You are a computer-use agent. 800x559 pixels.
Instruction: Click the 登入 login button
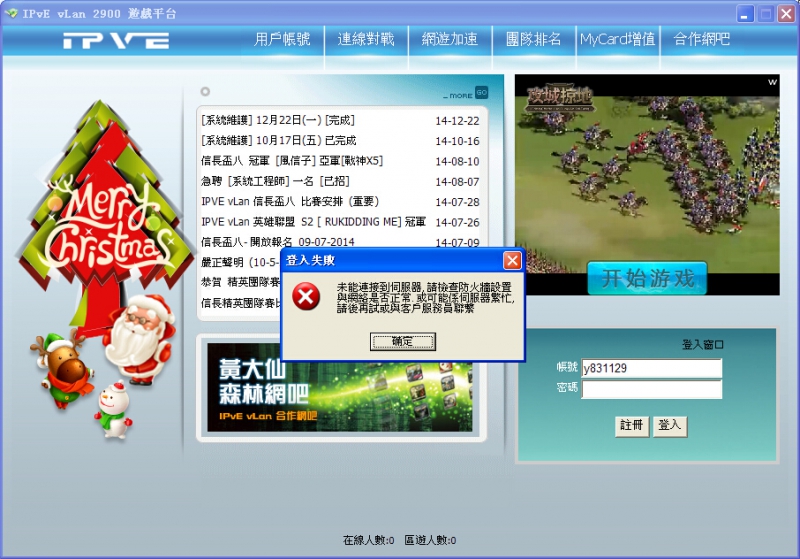(x=669, y=426)
